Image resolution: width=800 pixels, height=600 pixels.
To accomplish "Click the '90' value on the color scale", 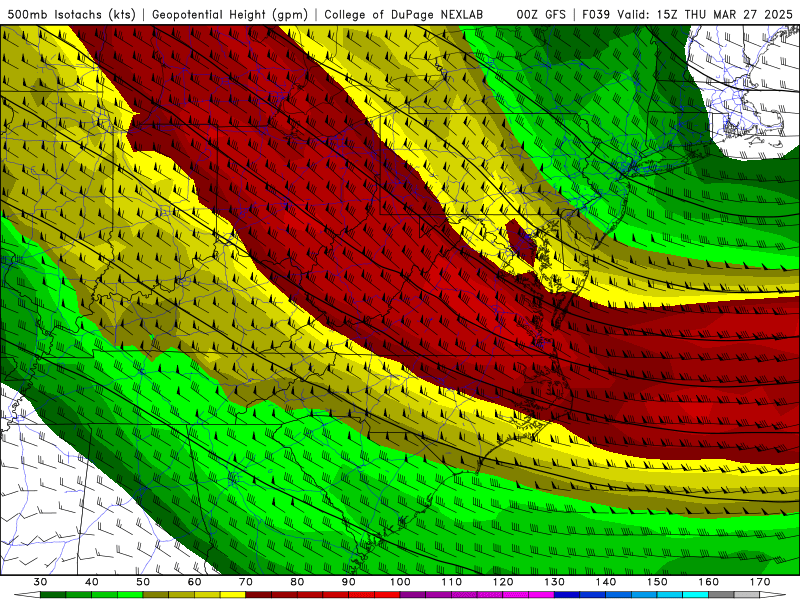I will [348, 582].
